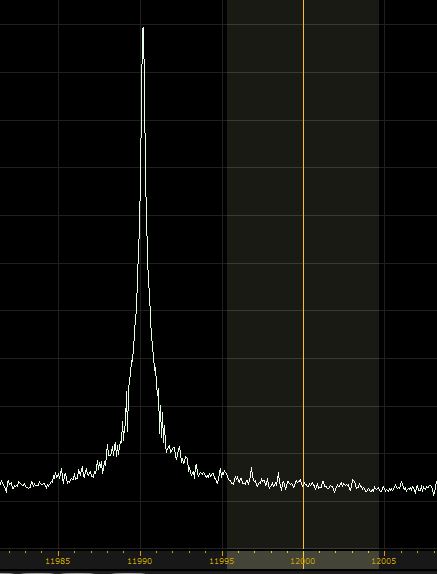Click inside shaded passband left of tuning line
Viewport: 437px width, 574px height.
[265, 275]
